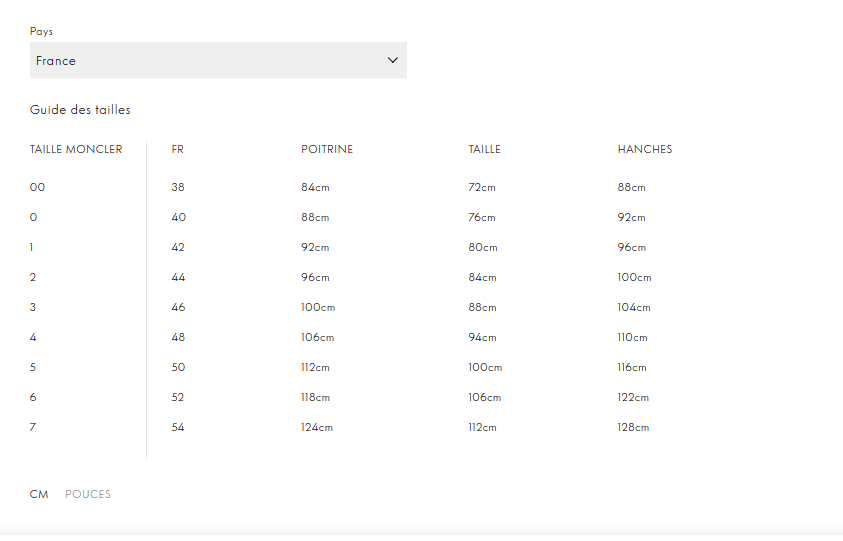Click the HANCHES column header
The height and width of the screenshot is (541, 843).
tap(645, 149)
